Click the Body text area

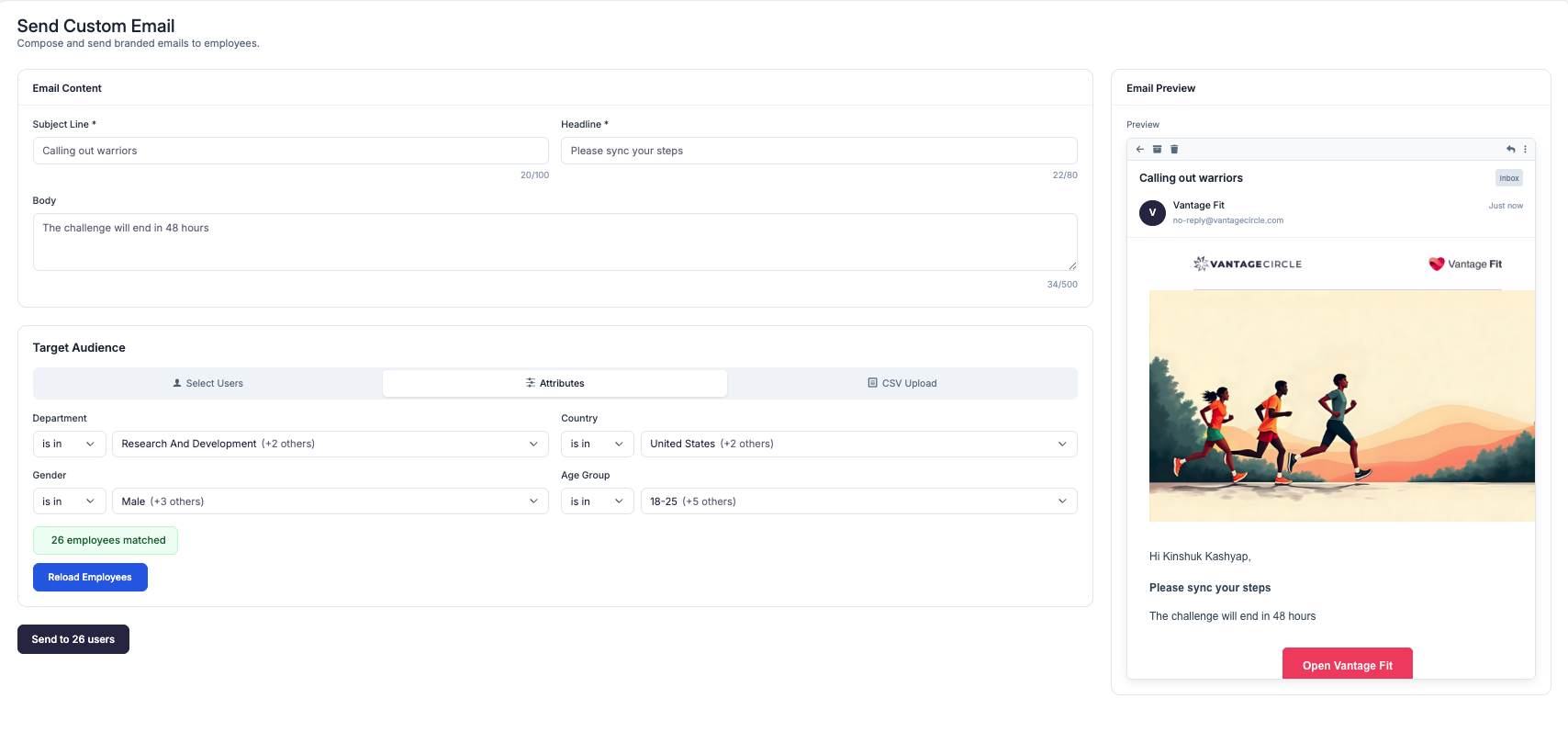click(x=555, y=242)
